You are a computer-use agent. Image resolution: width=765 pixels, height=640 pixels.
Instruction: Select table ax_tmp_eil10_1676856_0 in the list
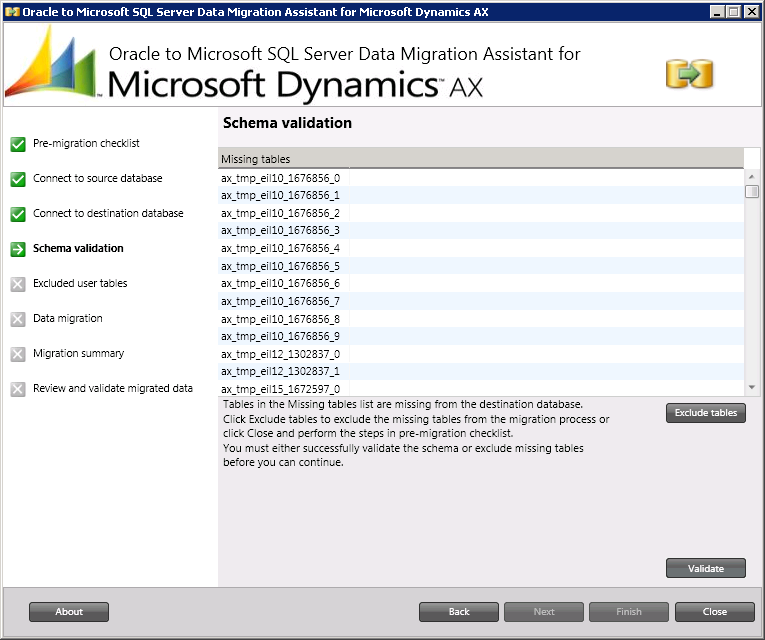point(281,178)
